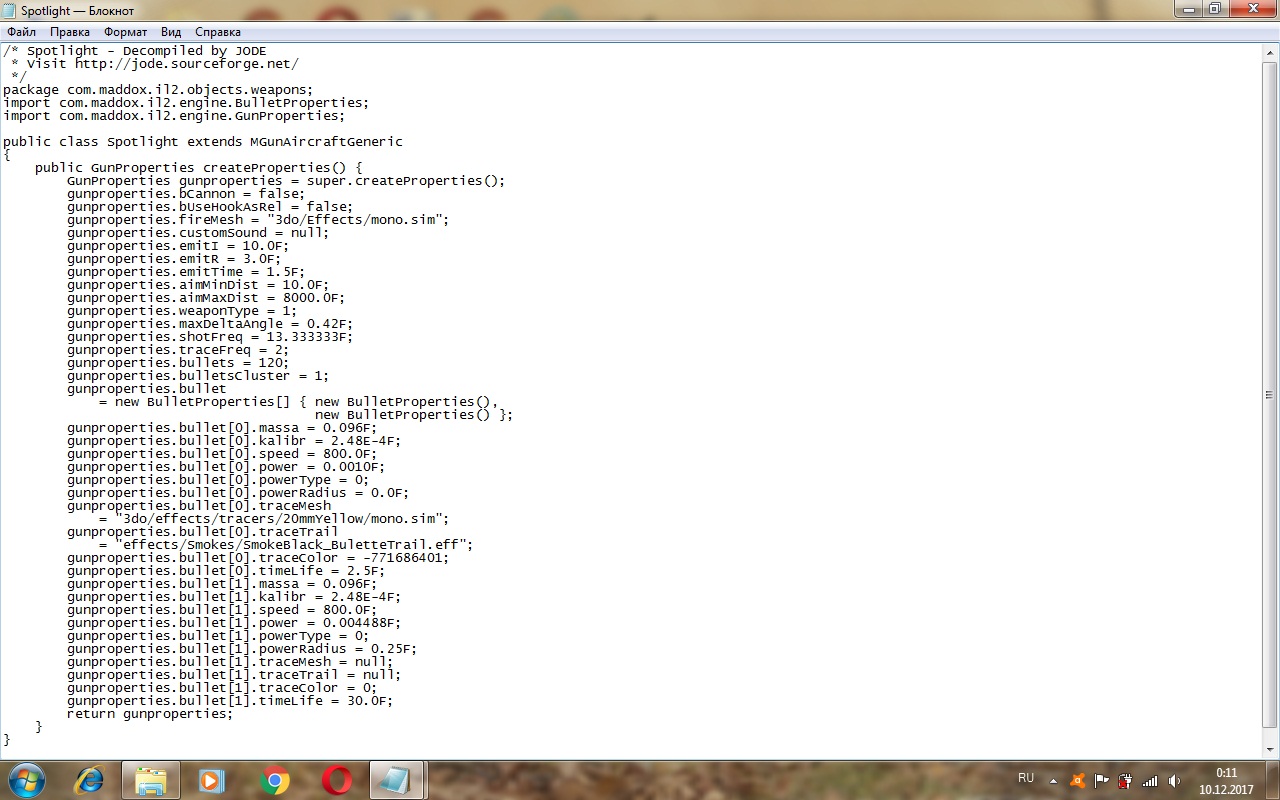Click the line "gunproperties.bullets = 120;"

pyautogui.click(x=178, y=362)
